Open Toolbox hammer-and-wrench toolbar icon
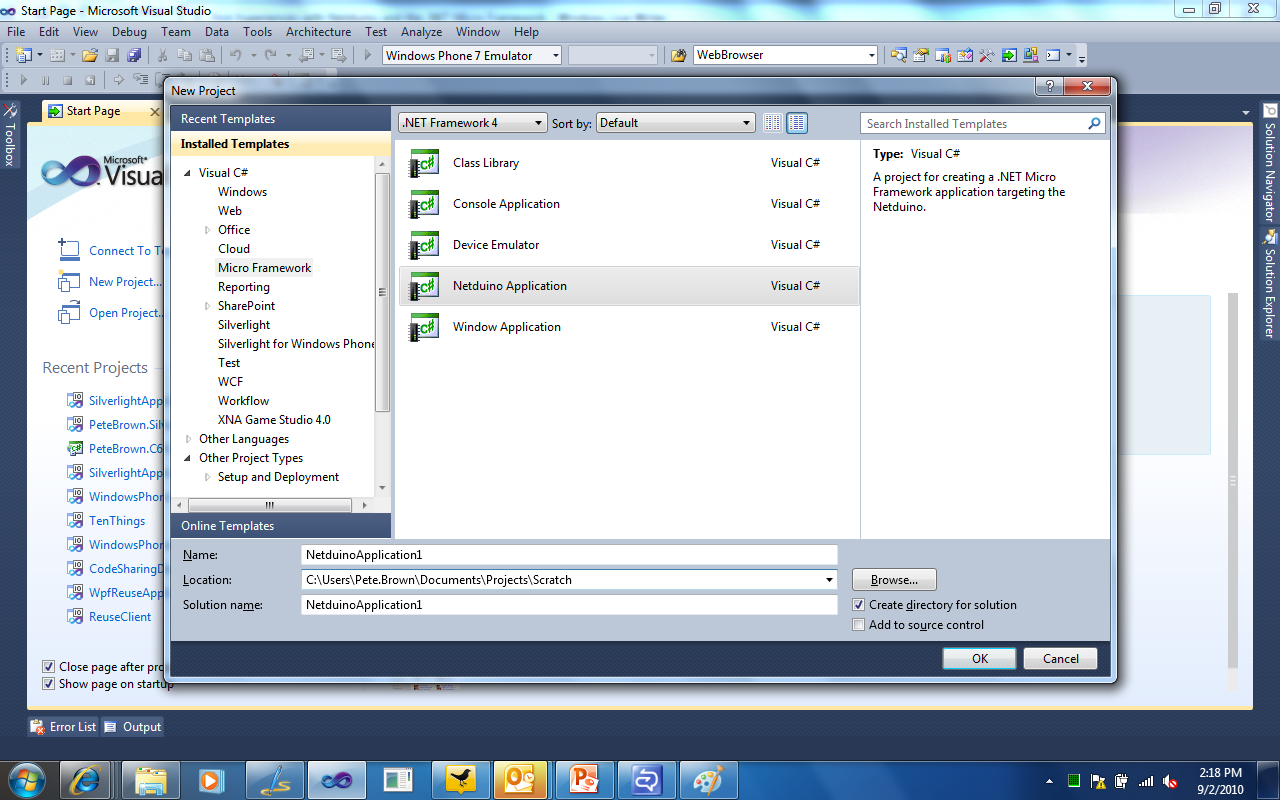The image size is (1280, 800). [986, 55]
